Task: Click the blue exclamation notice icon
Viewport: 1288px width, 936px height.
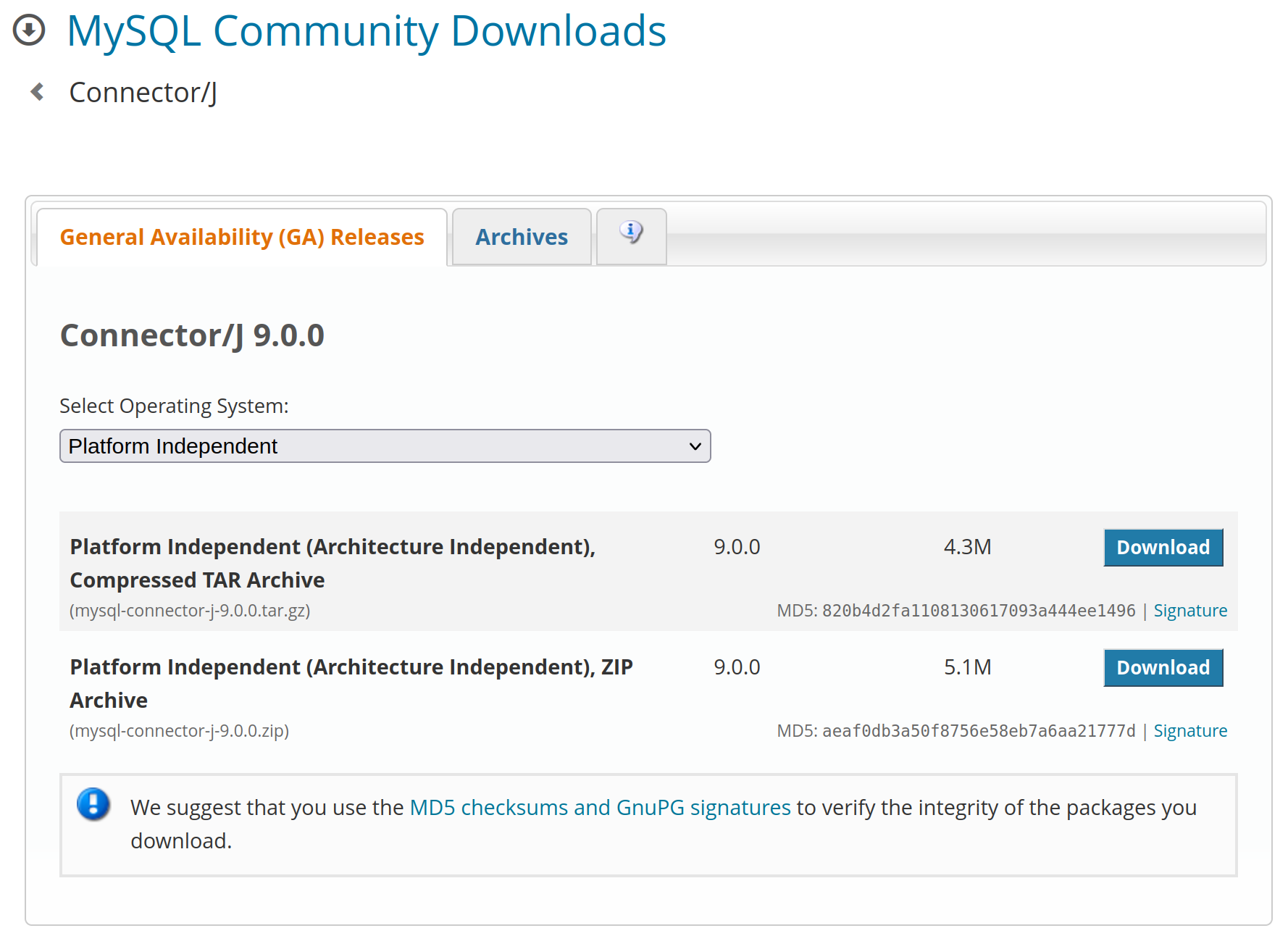Action: (x=93, y=804)
